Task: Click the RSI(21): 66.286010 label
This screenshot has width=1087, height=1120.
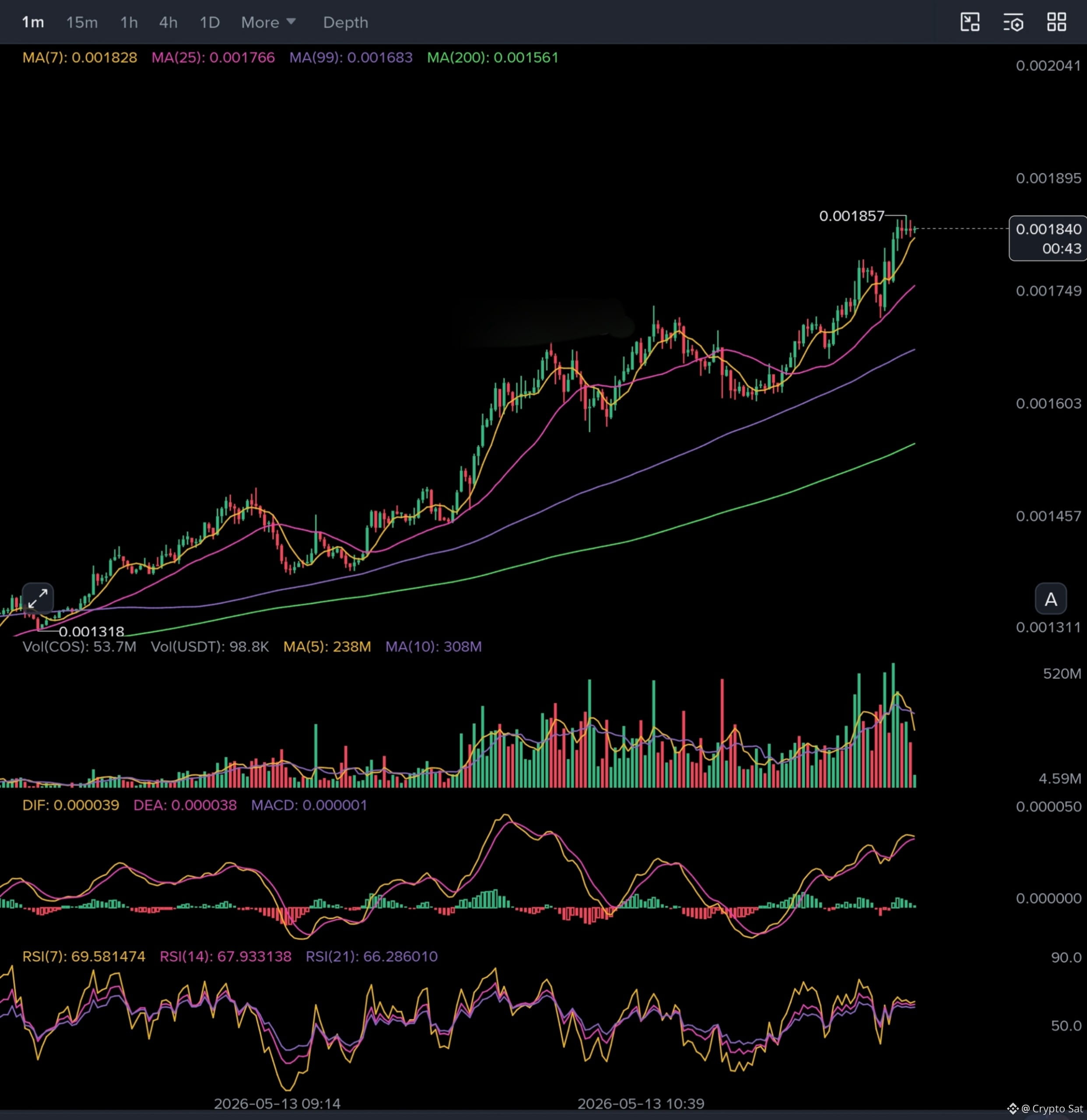Action: (x=372, y=956)
